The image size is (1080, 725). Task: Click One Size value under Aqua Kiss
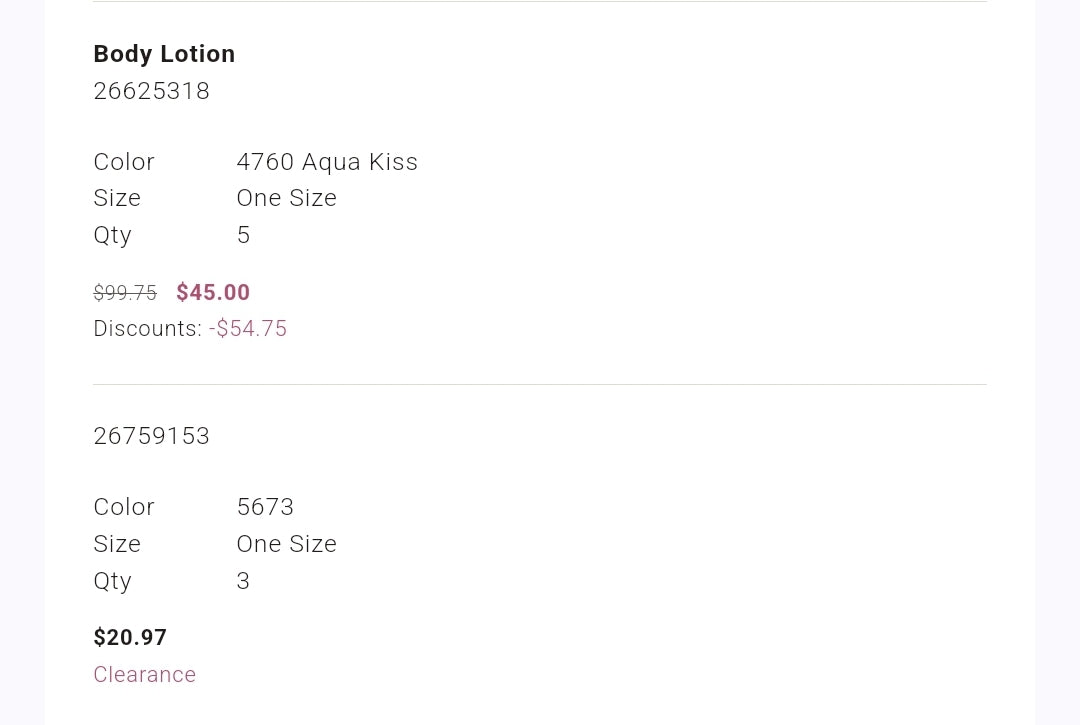point(286,198)
